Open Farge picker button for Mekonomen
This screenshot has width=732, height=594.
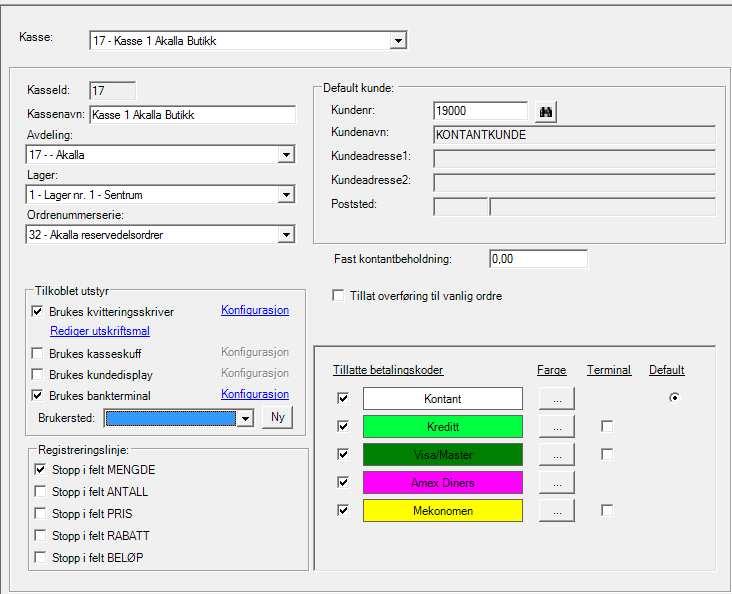(556, 511)
